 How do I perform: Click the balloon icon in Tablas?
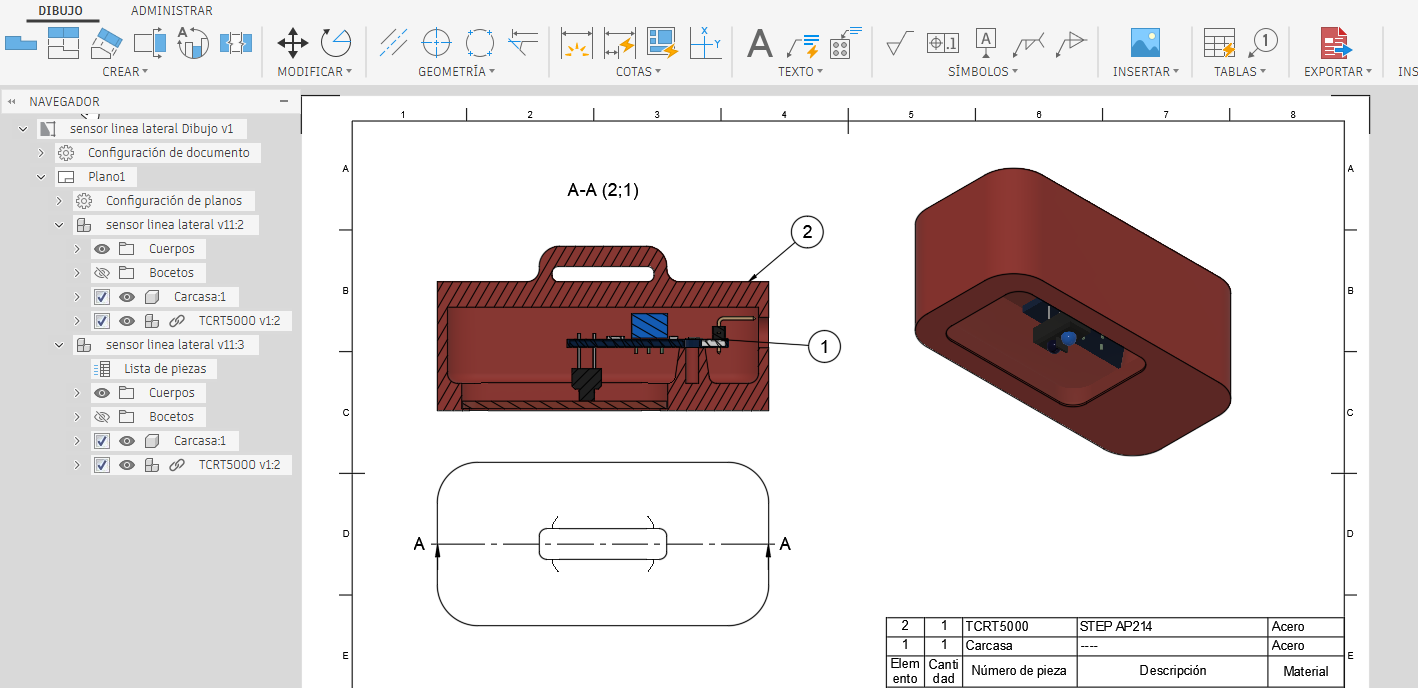pyautogui.click(x=1263, y=41)
